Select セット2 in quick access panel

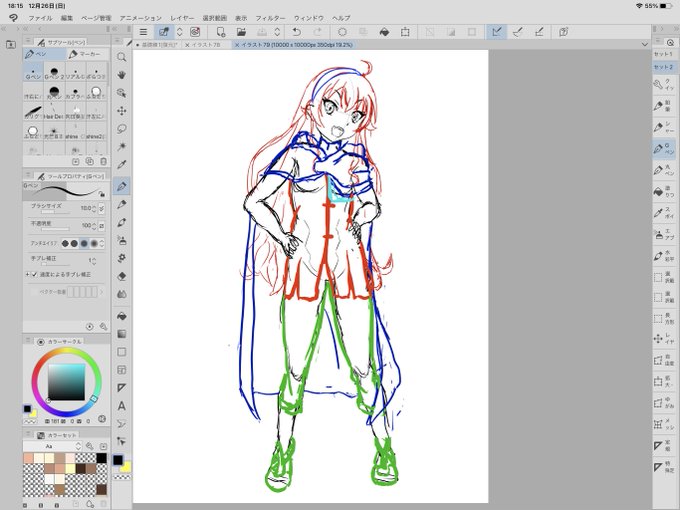(663, 67)
